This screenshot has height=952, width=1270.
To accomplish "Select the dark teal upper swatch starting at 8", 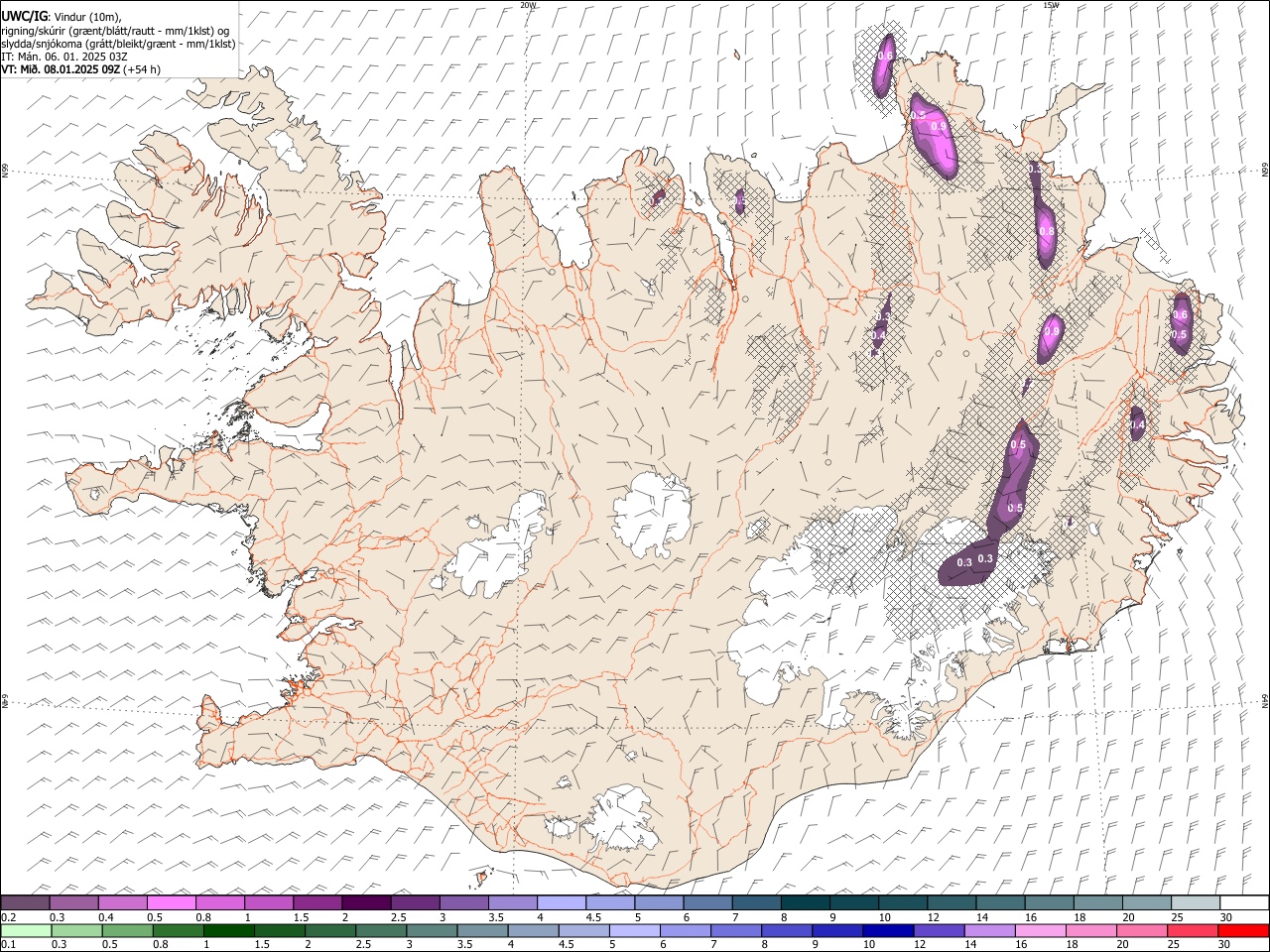I will [x=805, y=902].
